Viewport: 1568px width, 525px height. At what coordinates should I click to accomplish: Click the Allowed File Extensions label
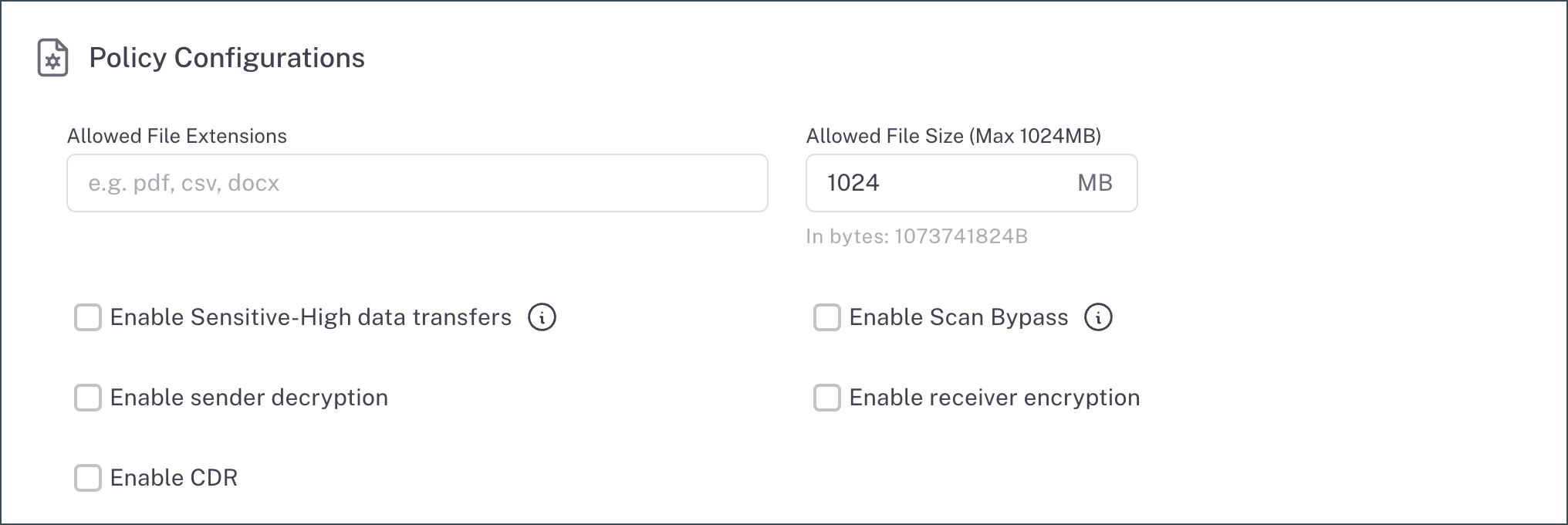point(177,136)
